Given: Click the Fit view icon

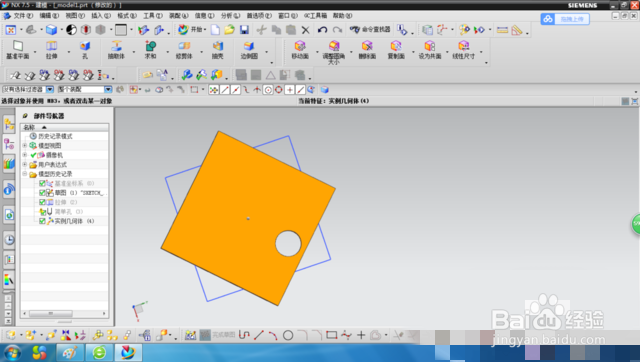Looking at the screenshot, I should 11,30.
